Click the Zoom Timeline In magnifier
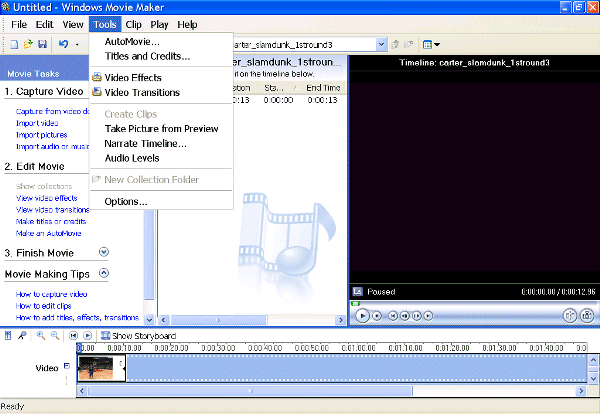The height and width of the screenshot is (414, 600). (x=41, y=336)
